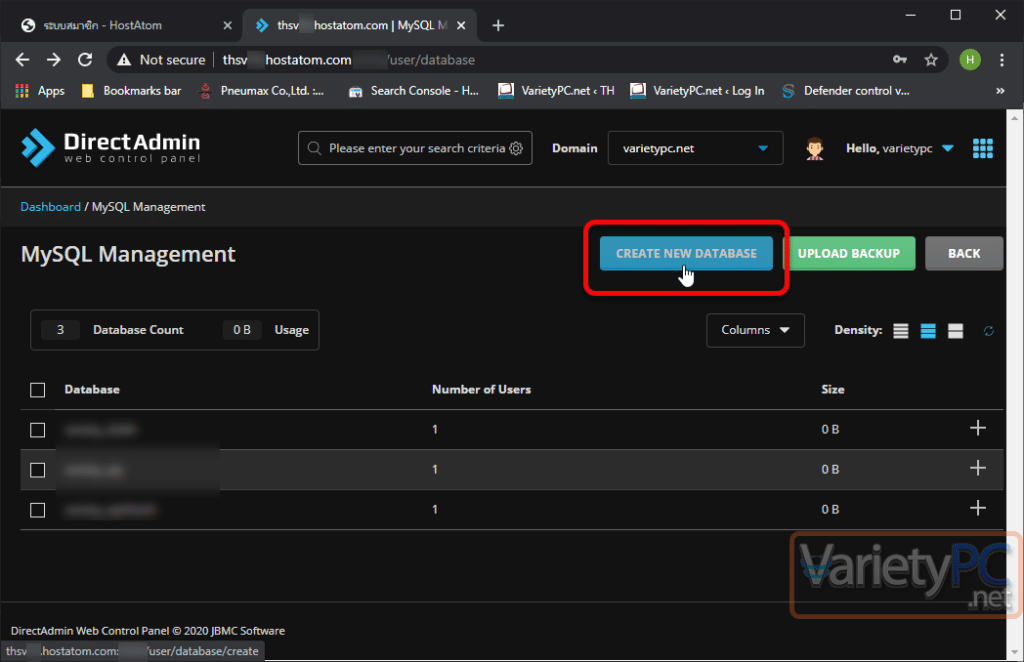Image resolution: width=1024 pixels, height=662 pixels.
Task: Toggle the select-all databases checkbox
Action: point(38,390)
